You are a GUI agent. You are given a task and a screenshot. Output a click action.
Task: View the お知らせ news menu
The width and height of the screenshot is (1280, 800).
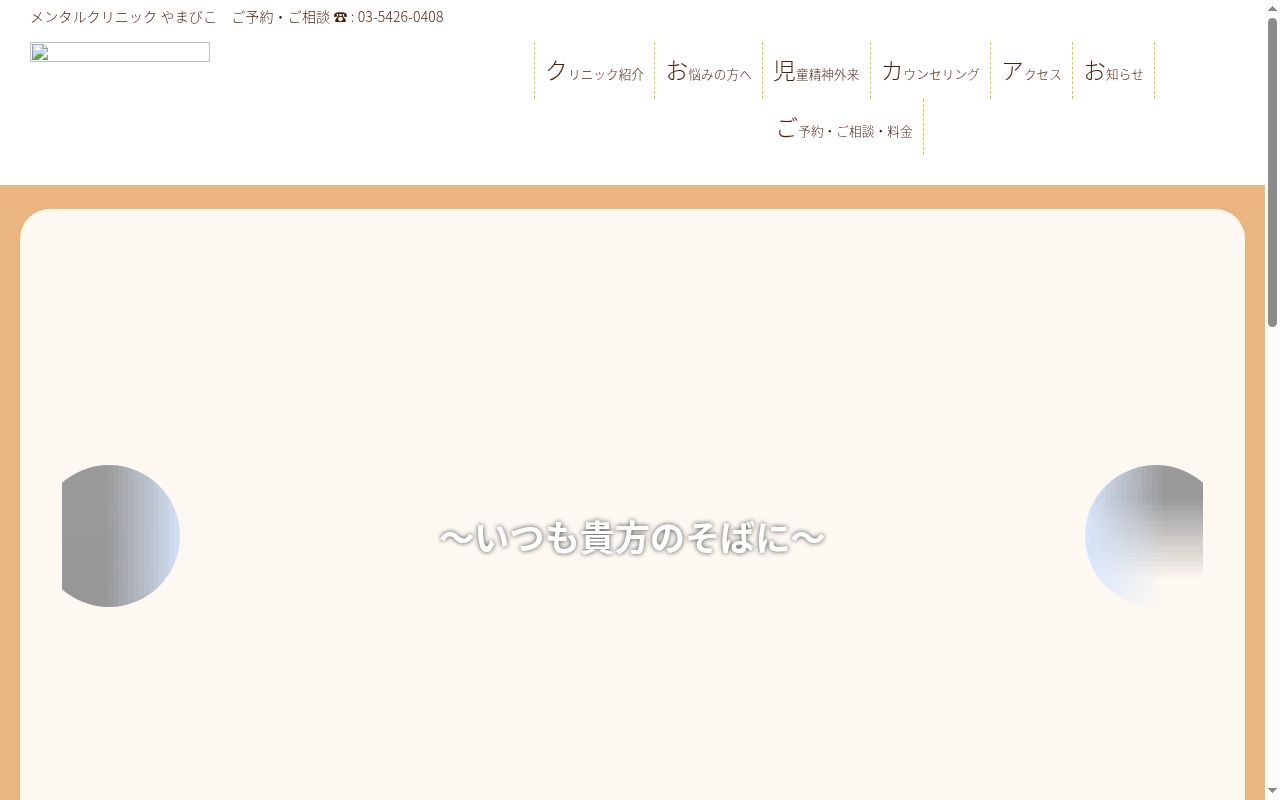[x=1114, y=71]
